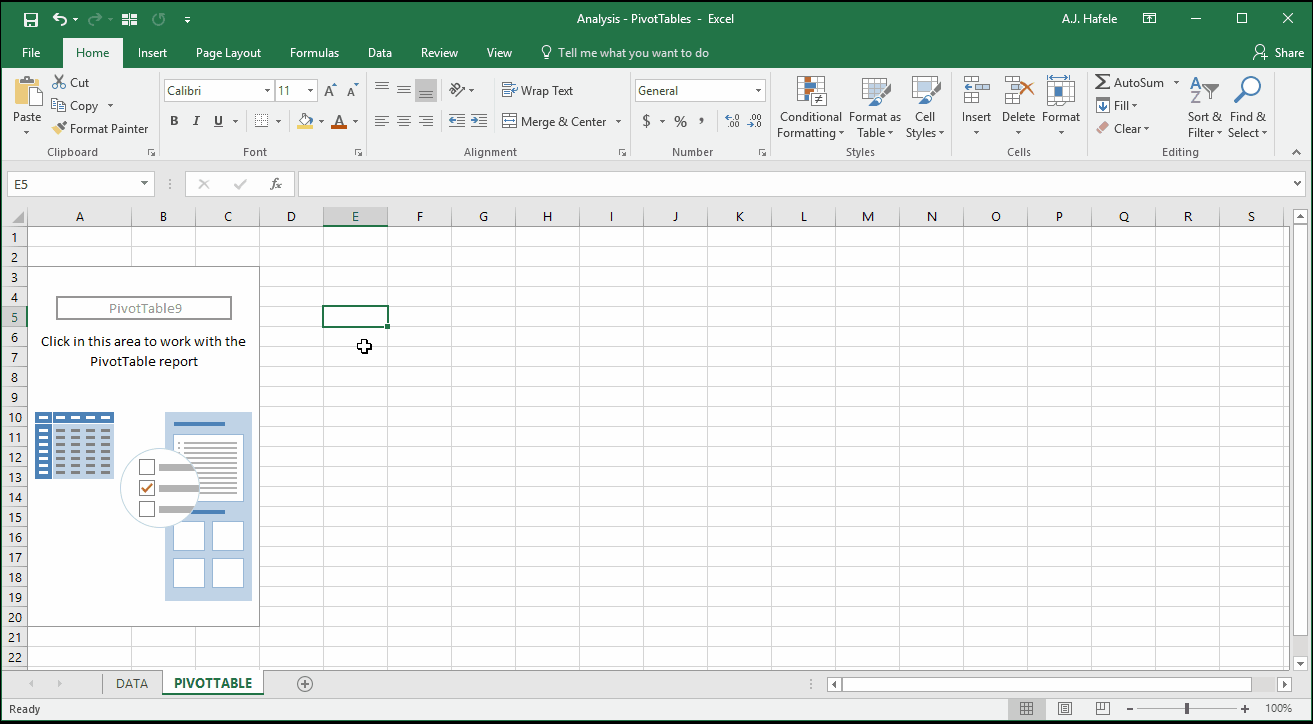The image size is (1313, 724).
Task: Open the Name Box dropdown arrow
Action: click(146, 184)
